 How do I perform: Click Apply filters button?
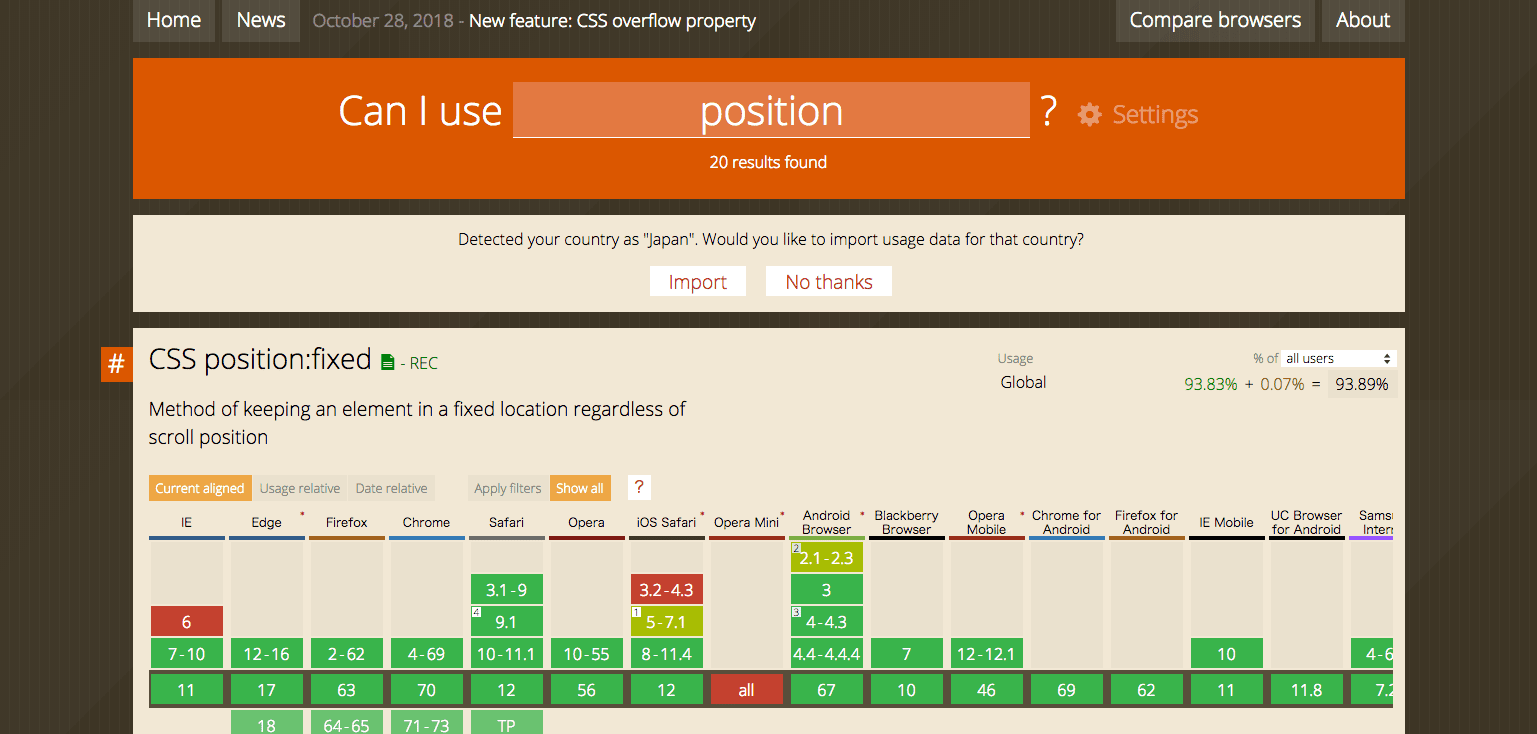[508, 488]
